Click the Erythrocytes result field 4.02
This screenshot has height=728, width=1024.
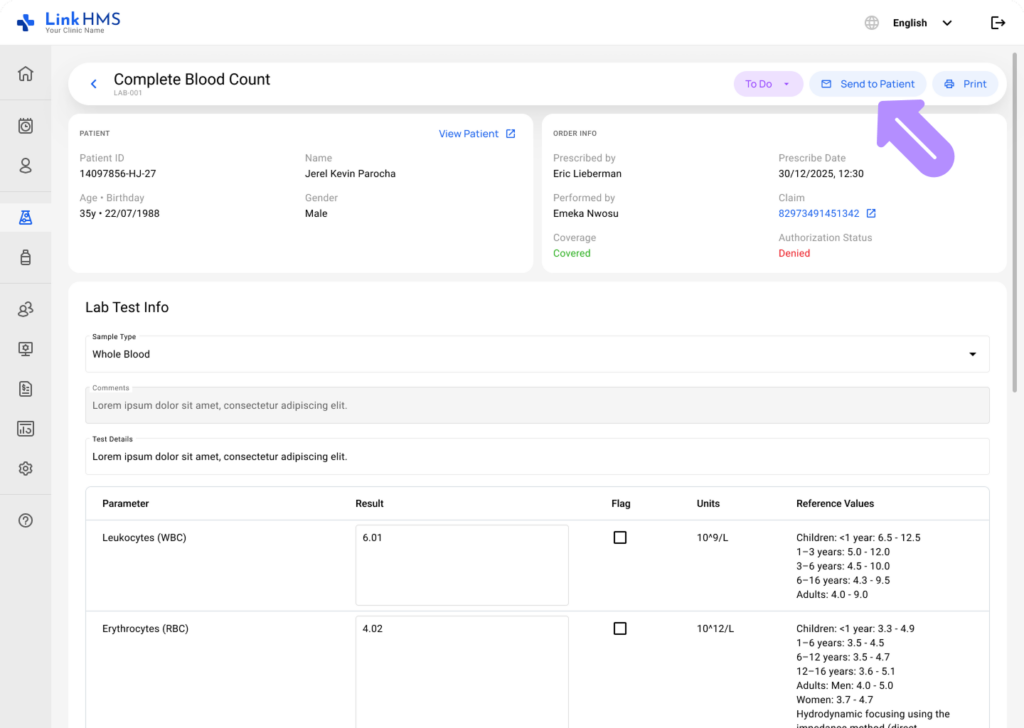coord(462,671)
